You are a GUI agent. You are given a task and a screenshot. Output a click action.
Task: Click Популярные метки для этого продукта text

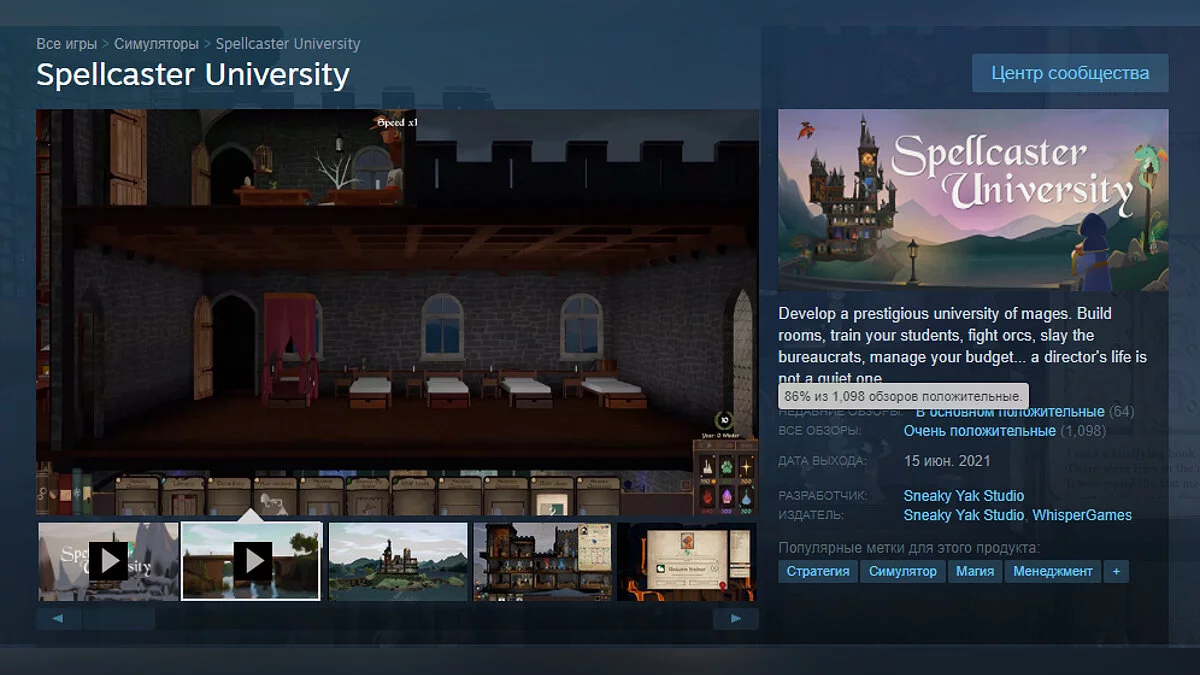(x=909, y=547)
